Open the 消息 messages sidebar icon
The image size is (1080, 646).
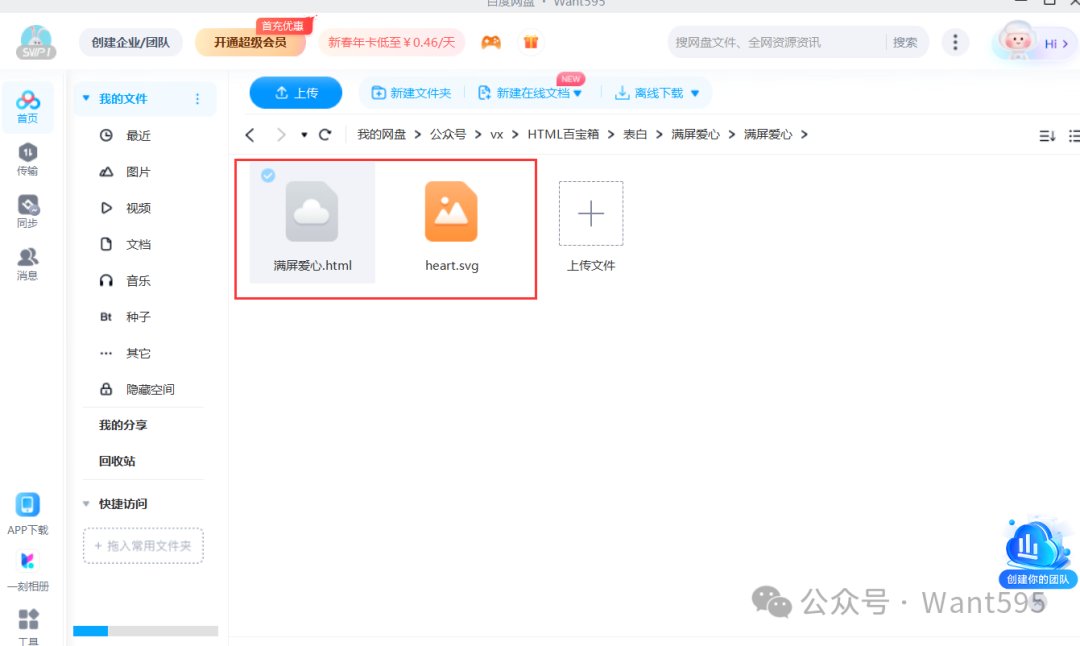point(28,264)
